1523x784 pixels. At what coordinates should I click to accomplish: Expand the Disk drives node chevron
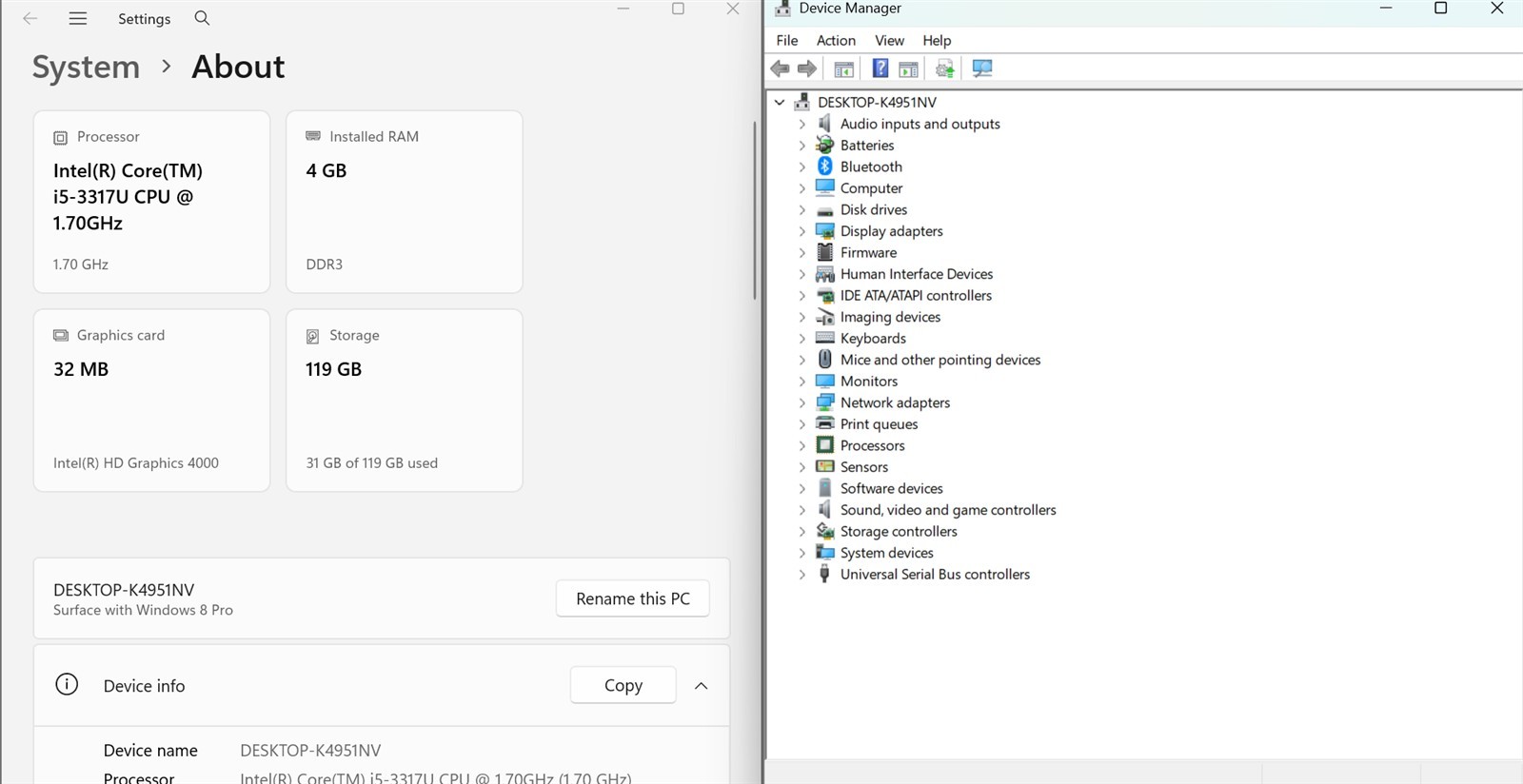pos(801,209)
